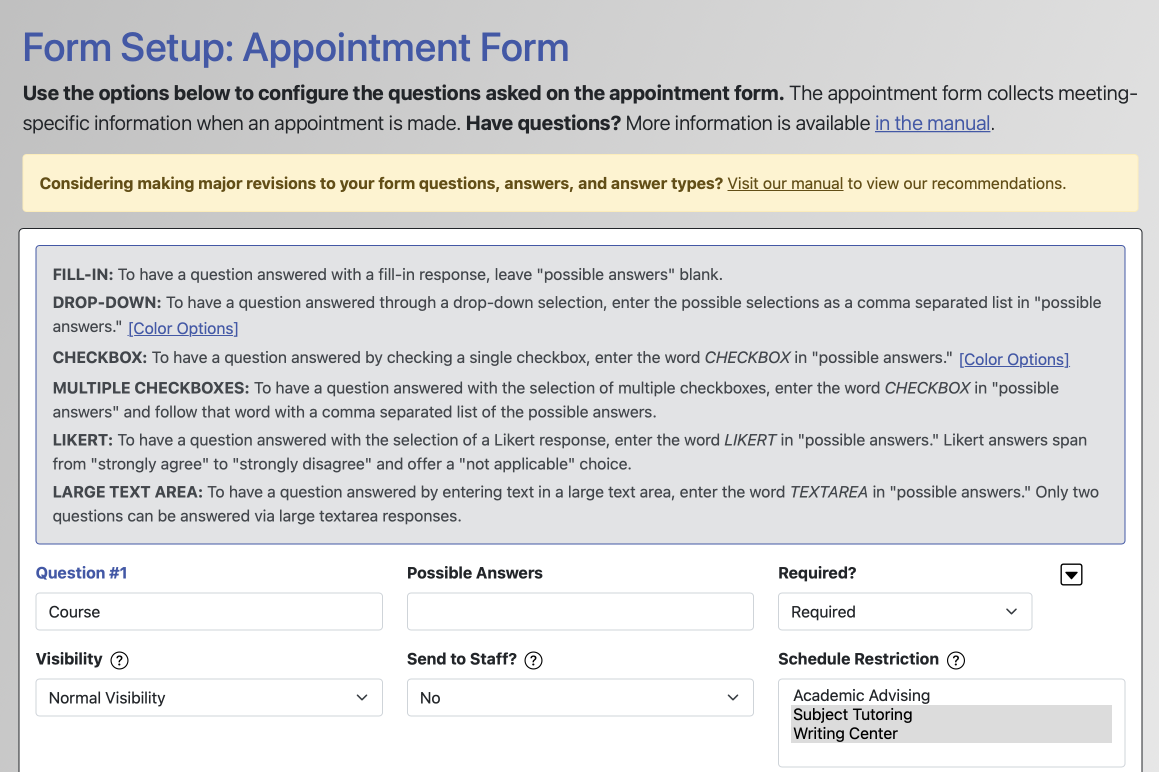Viewport: 1159px width, 772px height.
Task: Click the help icon next to Visibility
Action: point(120,660)
